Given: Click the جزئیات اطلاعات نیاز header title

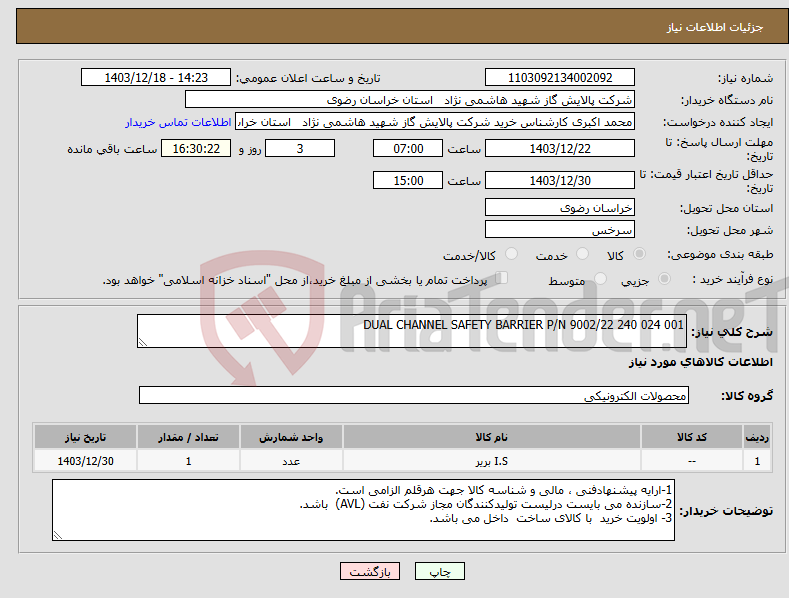Looking at the screenshot, I should [x=715, y=27].
